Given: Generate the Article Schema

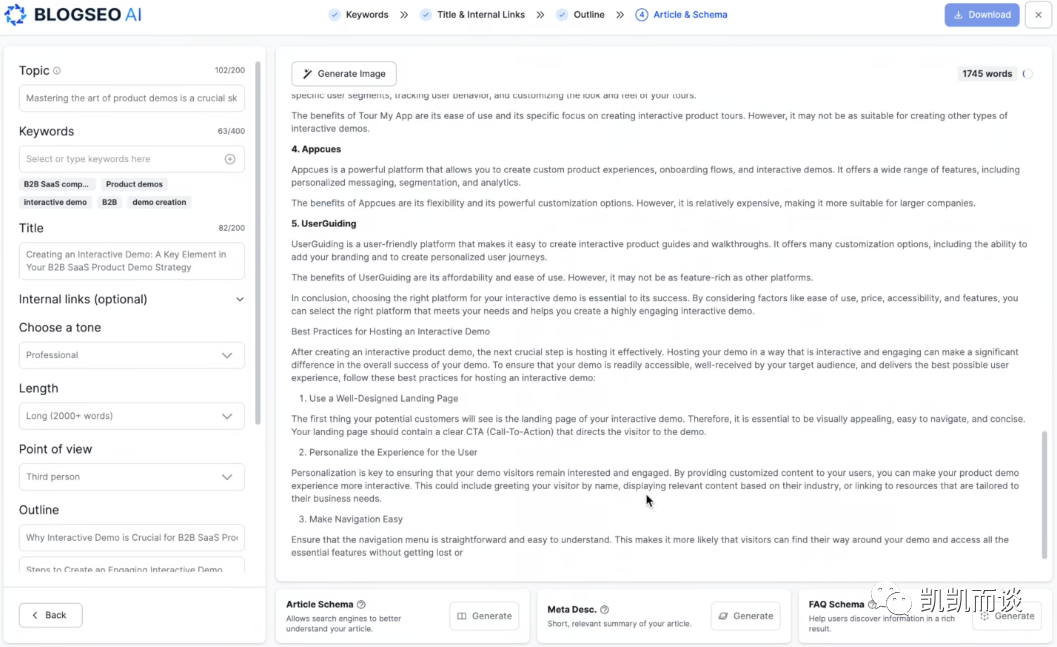Looking at the screenshot, I should click(x=484, y=616).
